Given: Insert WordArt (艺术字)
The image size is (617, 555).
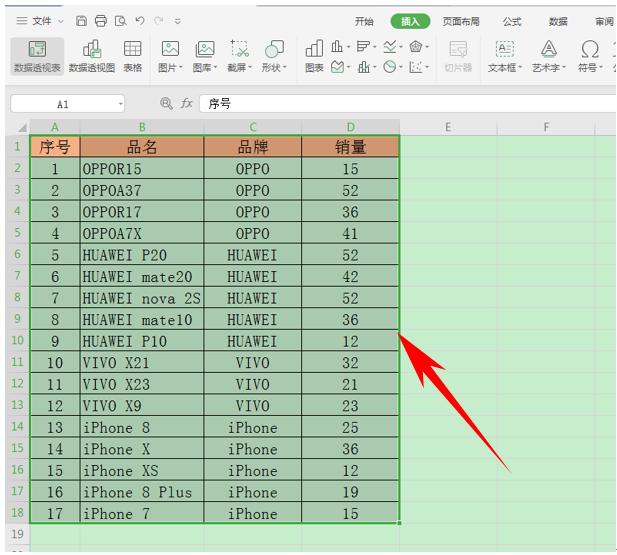Looking at the screenshot, I should pyautogui.click(x=549, y=56).
